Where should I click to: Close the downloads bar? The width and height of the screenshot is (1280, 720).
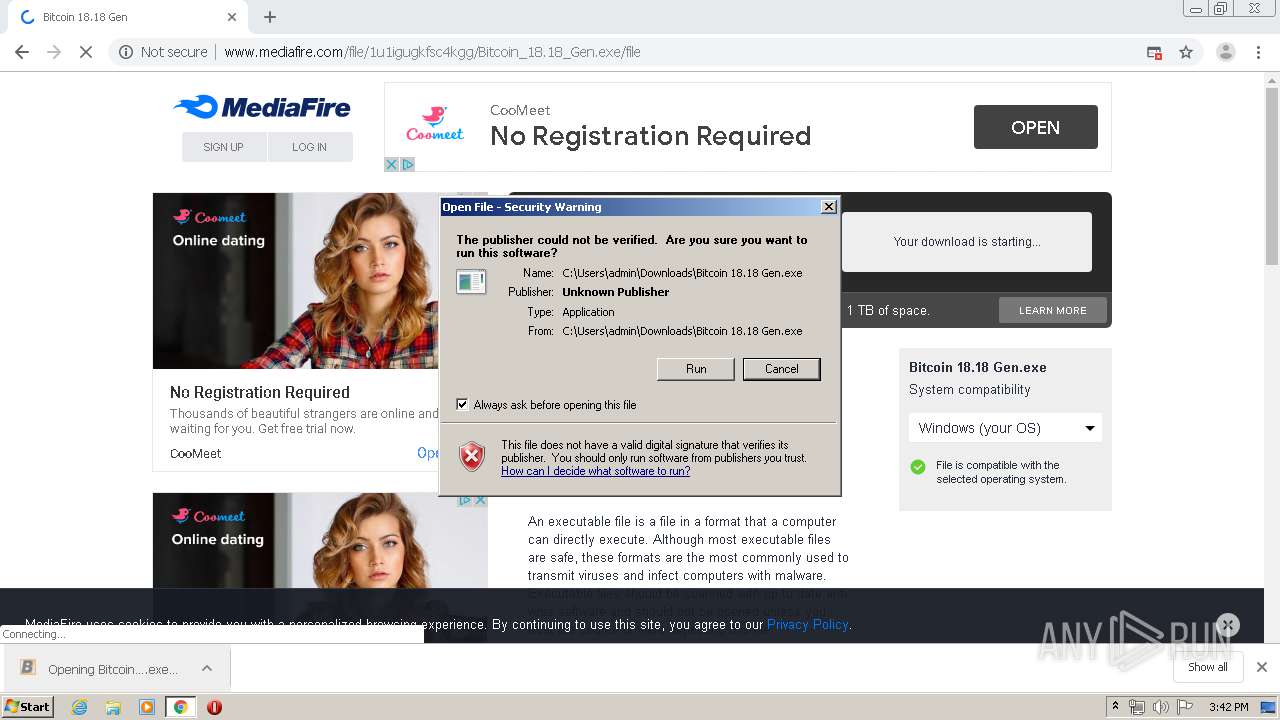(x=1261, y=667)
